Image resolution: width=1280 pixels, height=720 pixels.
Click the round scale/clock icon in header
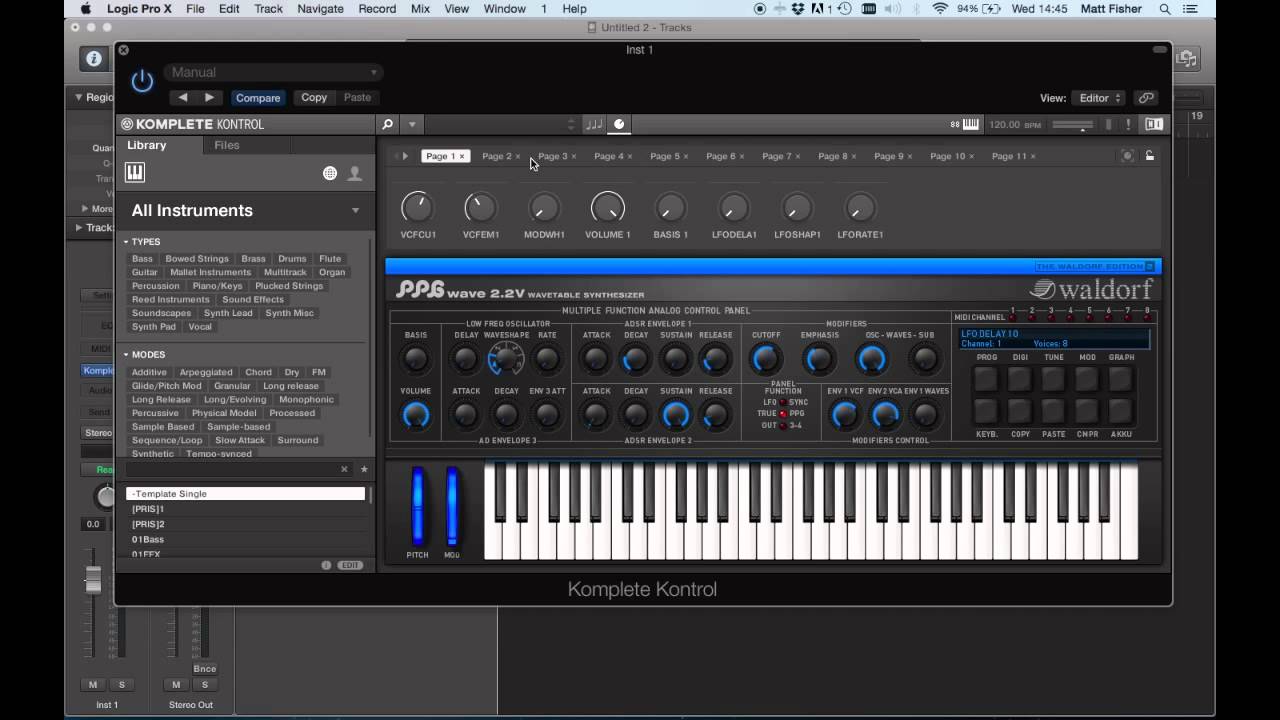point(619,124)
